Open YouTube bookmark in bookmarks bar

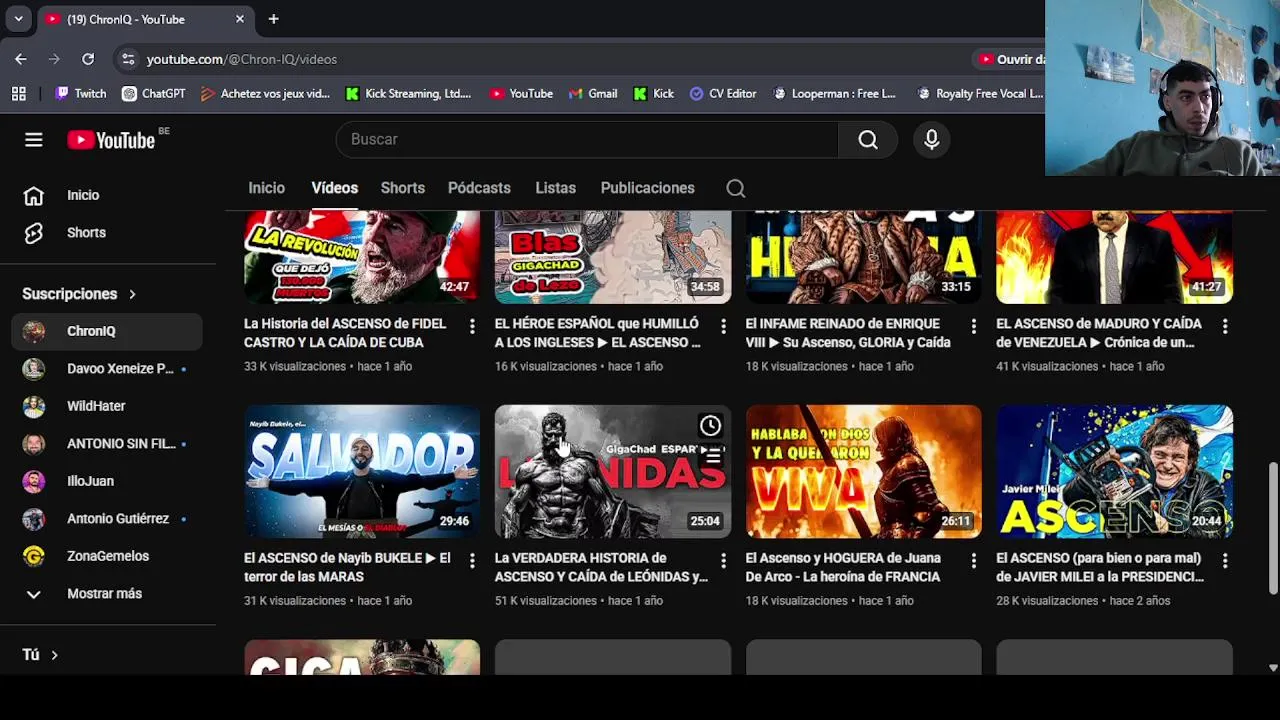click(x=521, y=93)
